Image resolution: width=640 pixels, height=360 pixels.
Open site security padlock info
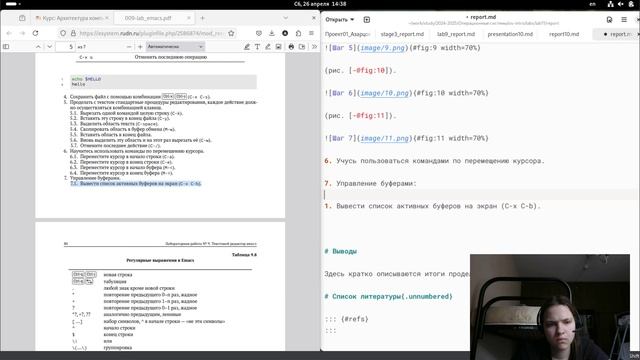[x=73, y=33]
